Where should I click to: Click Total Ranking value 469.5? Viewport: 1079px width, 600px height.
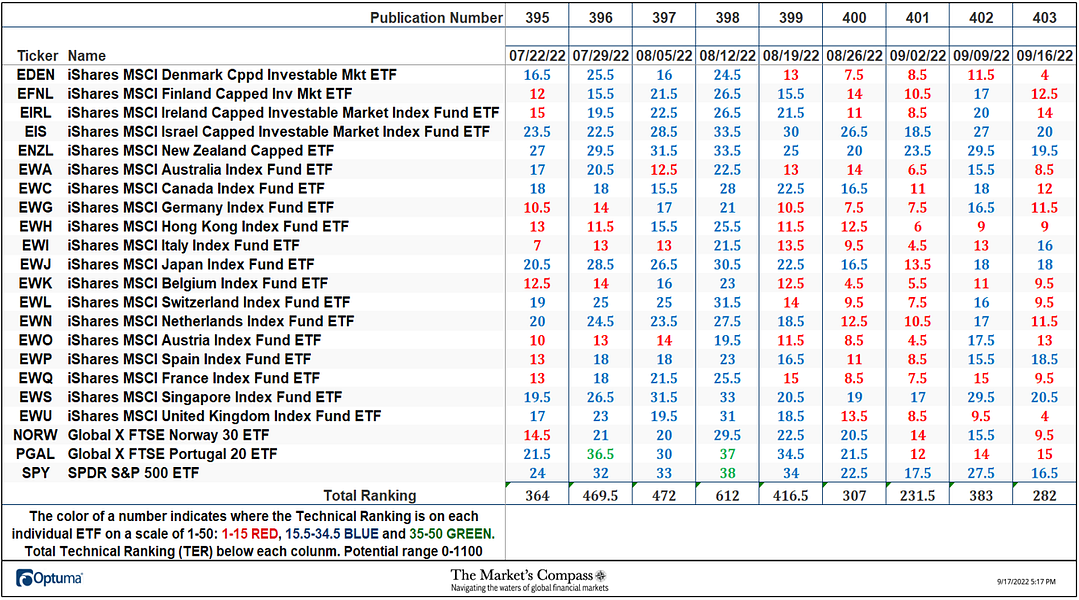601,496
